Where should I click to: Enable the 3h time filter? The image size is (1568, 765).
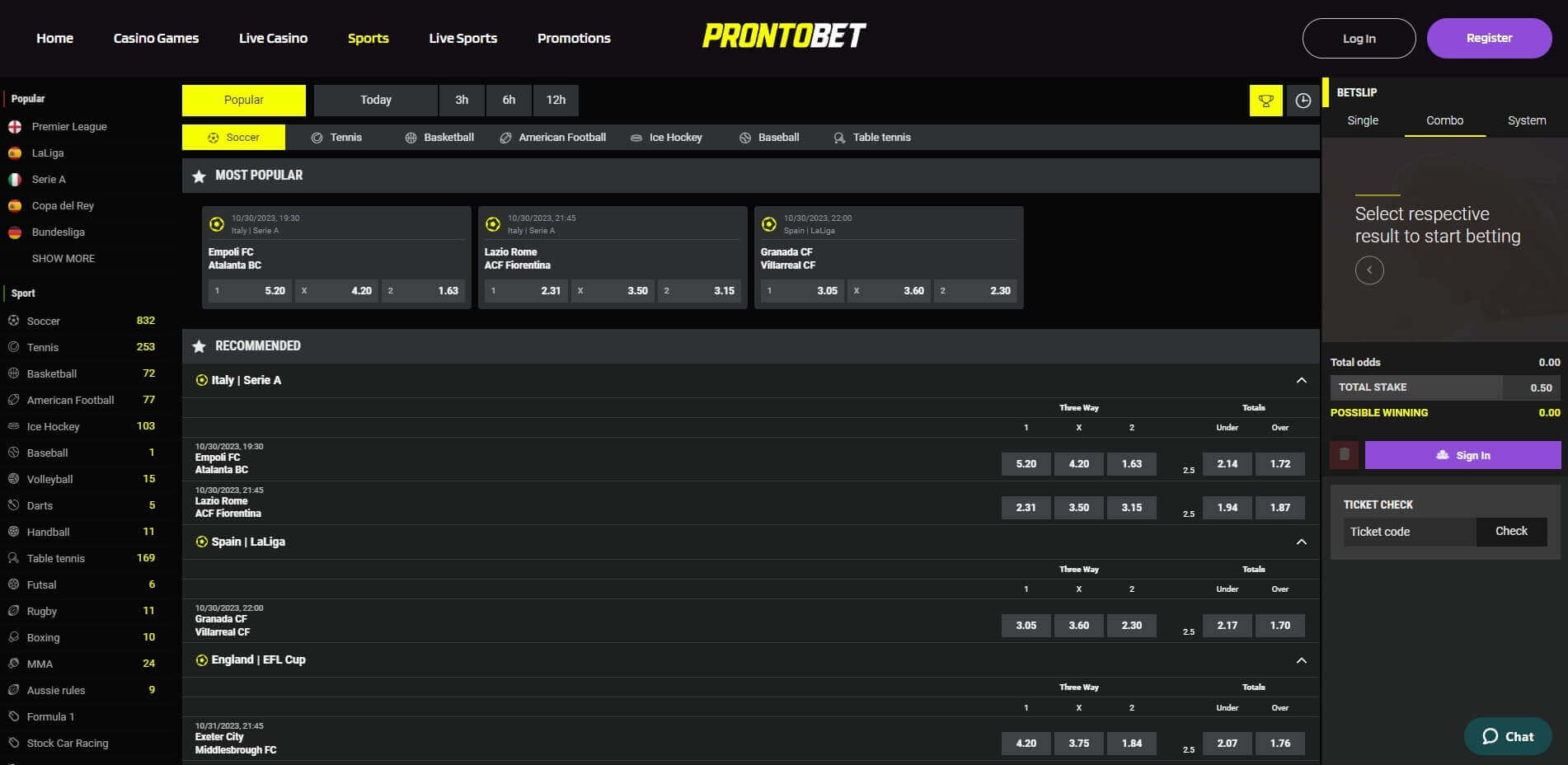[462, 100]
